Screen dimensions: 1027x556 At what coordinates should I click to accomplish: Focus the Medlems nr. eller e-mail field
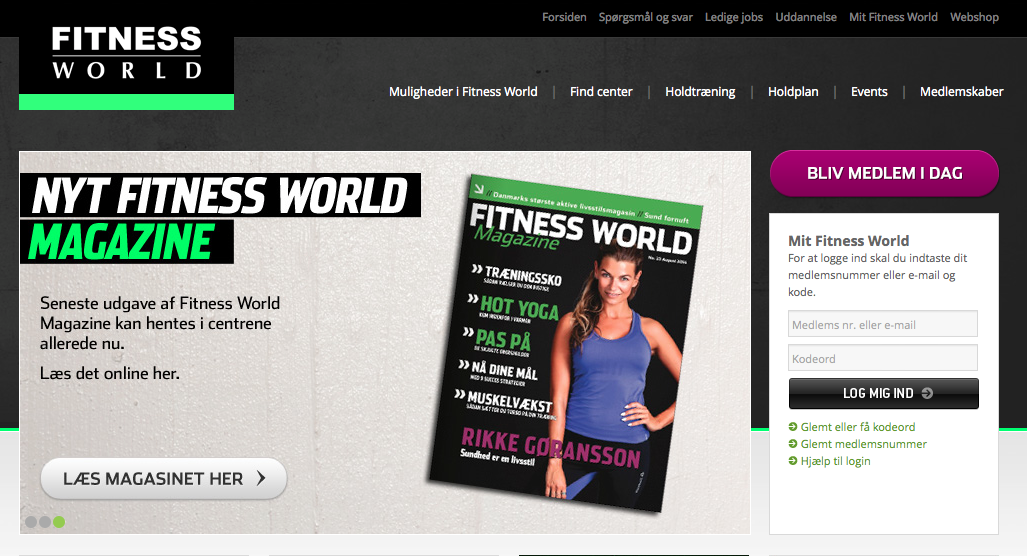pyautogui.click(x=883, y=324)
